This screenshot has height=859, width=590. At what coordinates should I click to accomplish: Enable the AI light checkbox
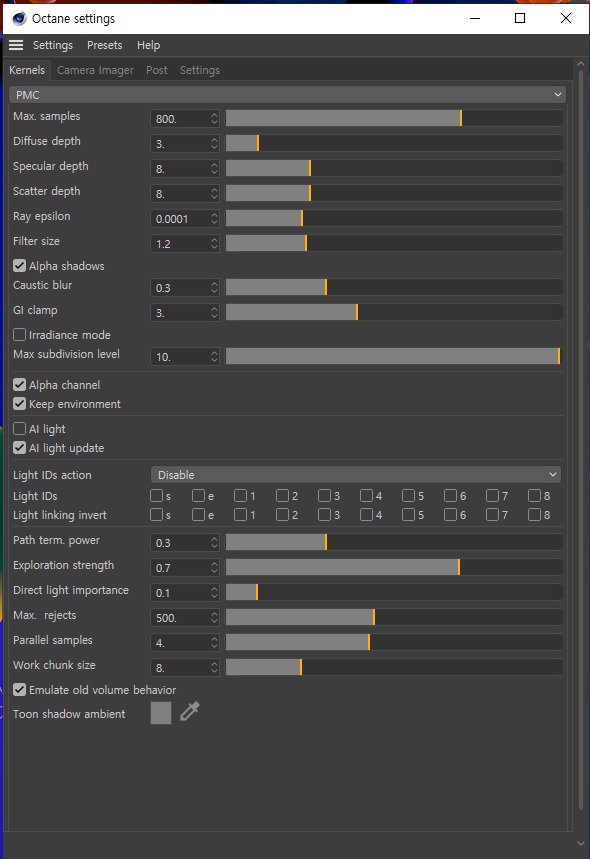(x=19, y=428)
